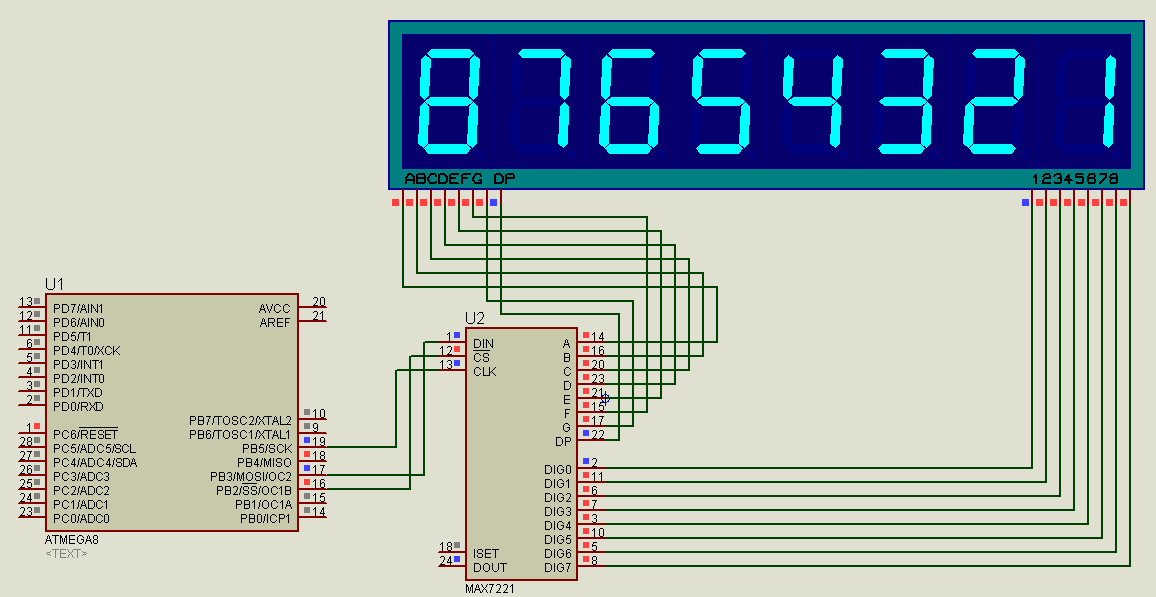Click the PC6/RESET pin label
This screenshot has height=597, width=1156.
(86, 434)
